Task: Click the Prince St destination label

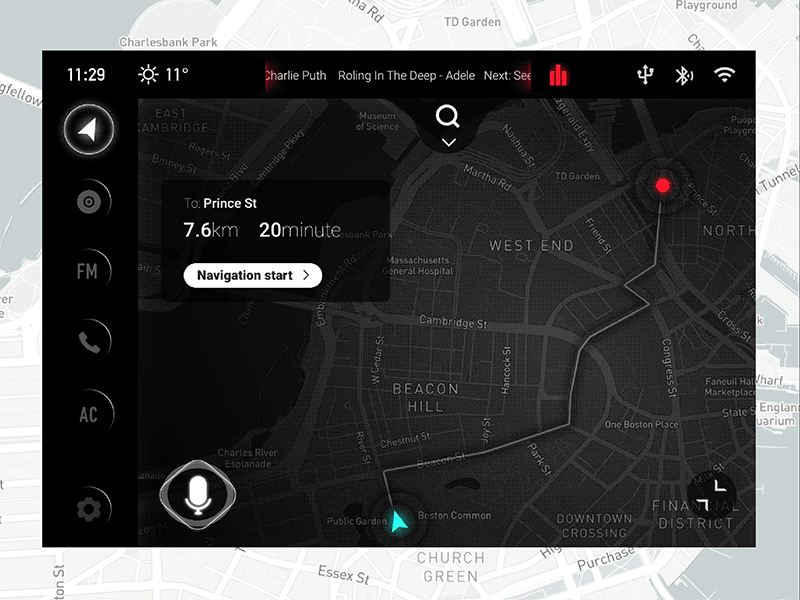Action: point(228,203)
